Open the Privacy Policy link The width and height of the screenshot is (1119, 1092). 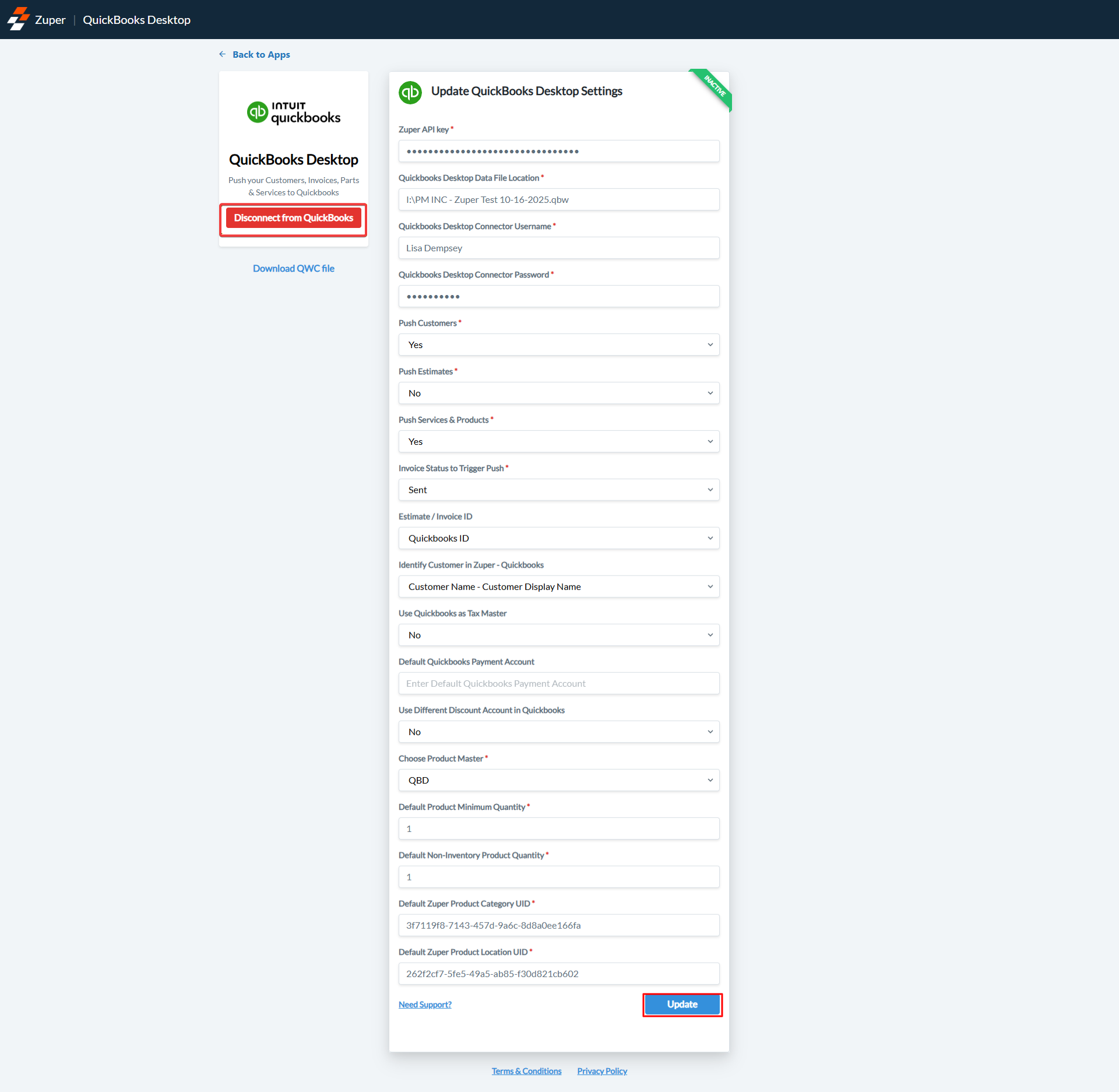coord(601,1071)
